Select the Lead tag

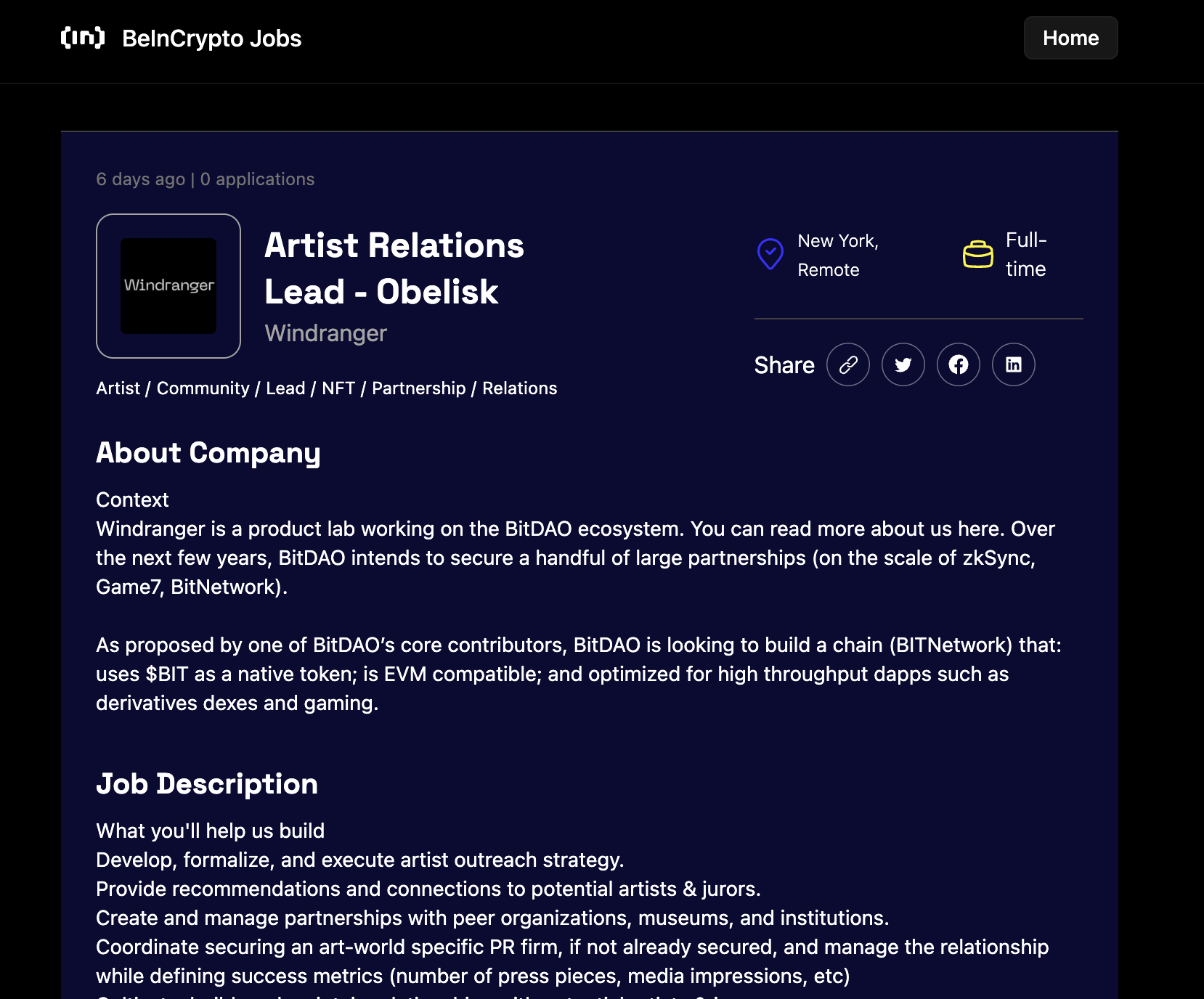[x=285, y=388]
